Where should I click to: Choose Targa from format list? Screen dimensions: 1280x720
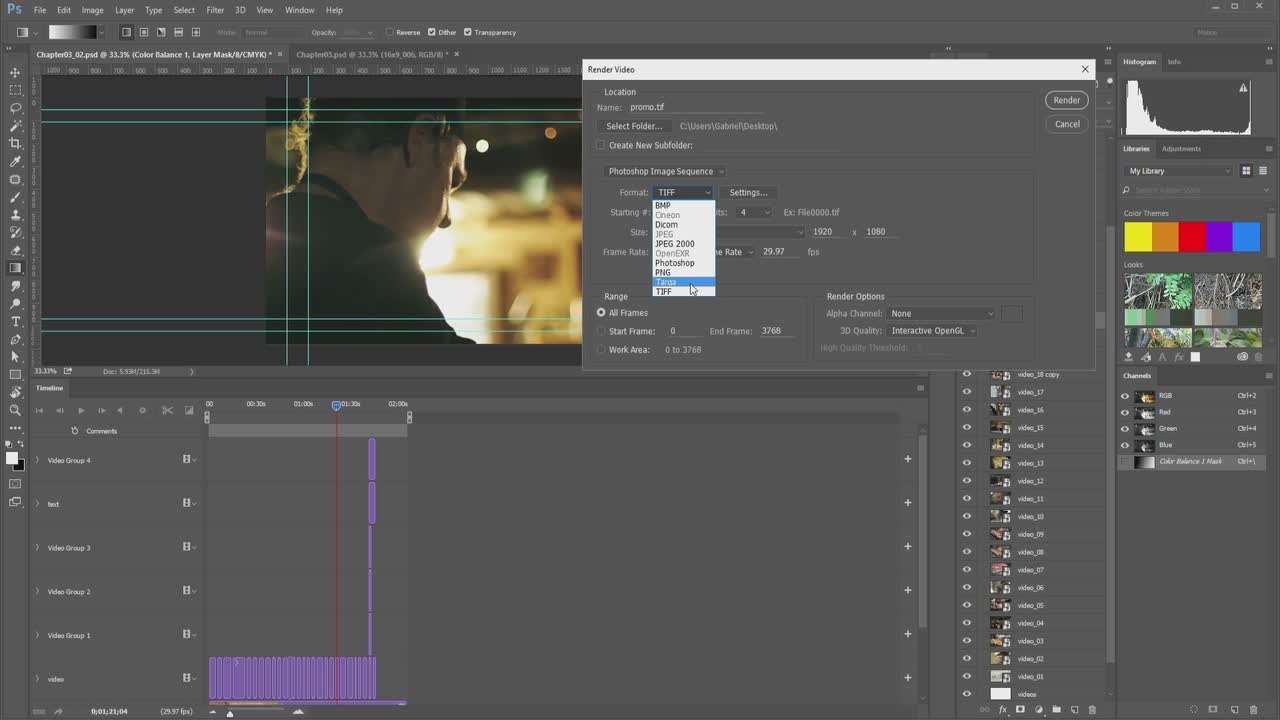coord(684,282)
